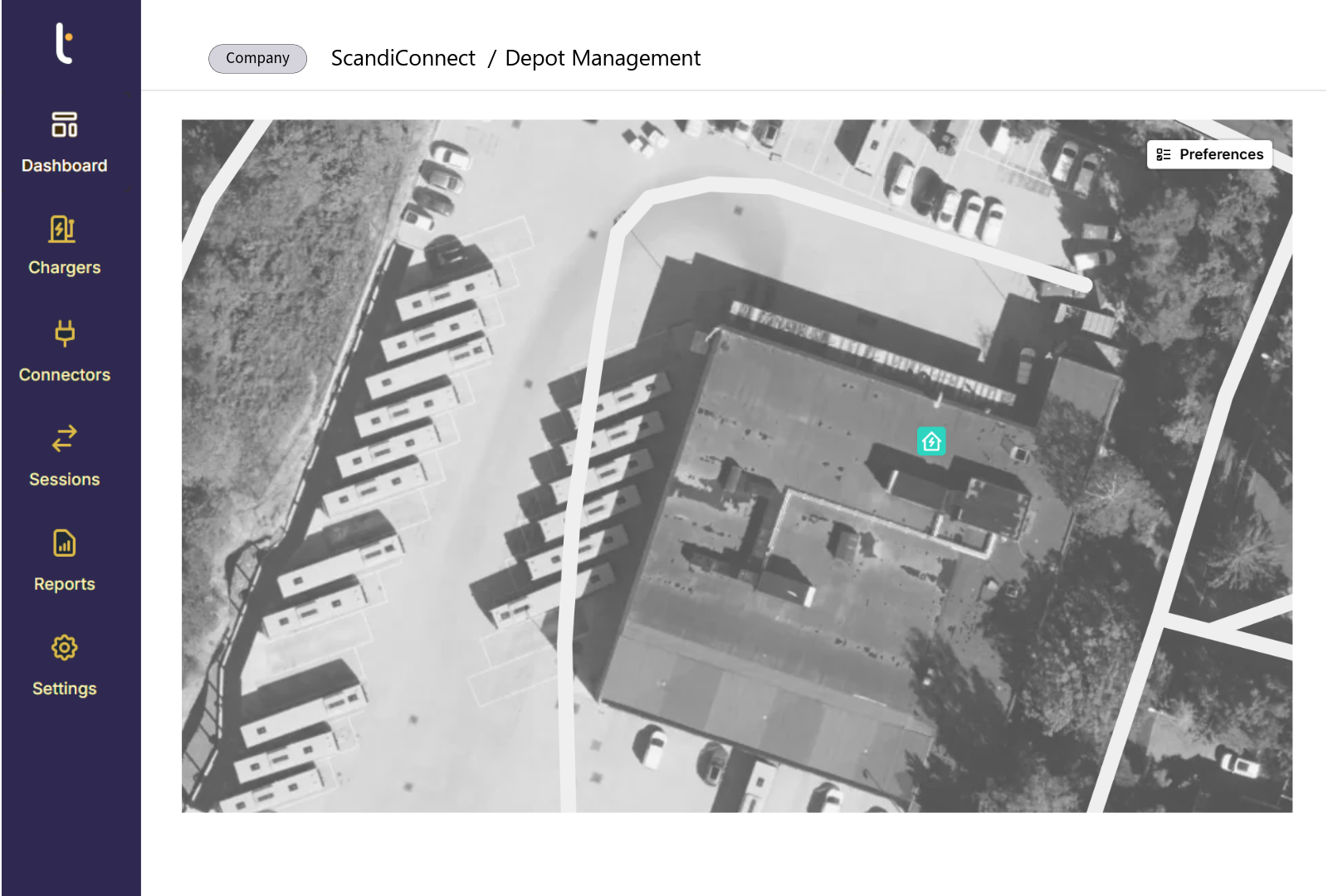Select the Chargers station icon
1328x896 pixels.
63,229
